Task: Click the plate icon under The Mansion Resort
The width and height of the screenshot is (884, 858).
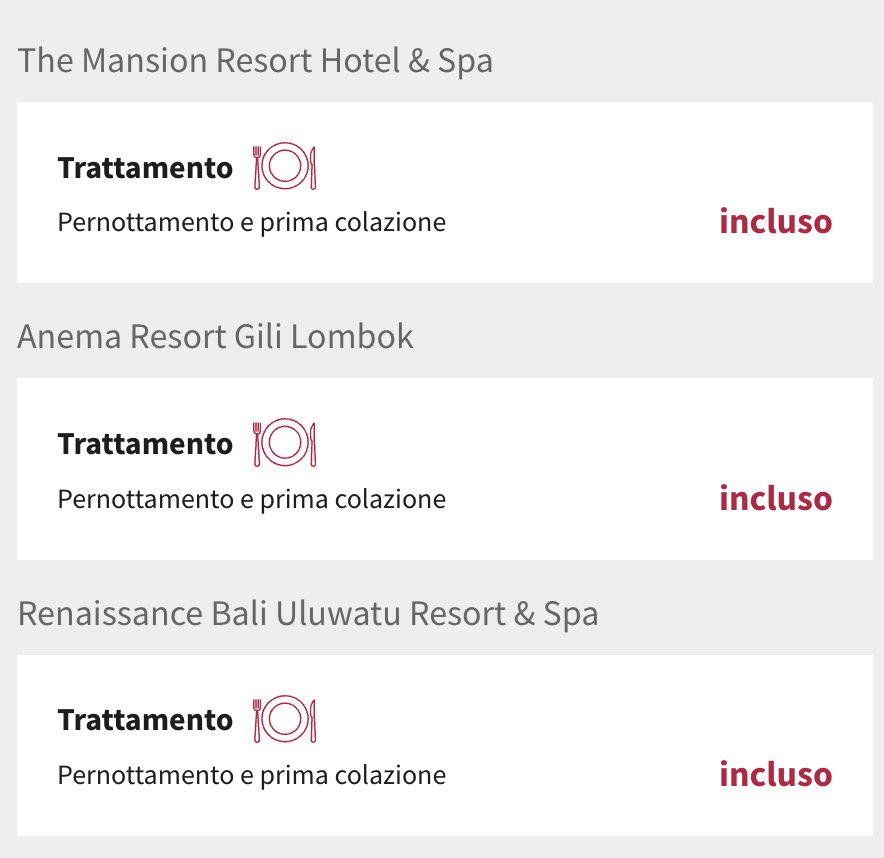Action: tap(285, 166)
